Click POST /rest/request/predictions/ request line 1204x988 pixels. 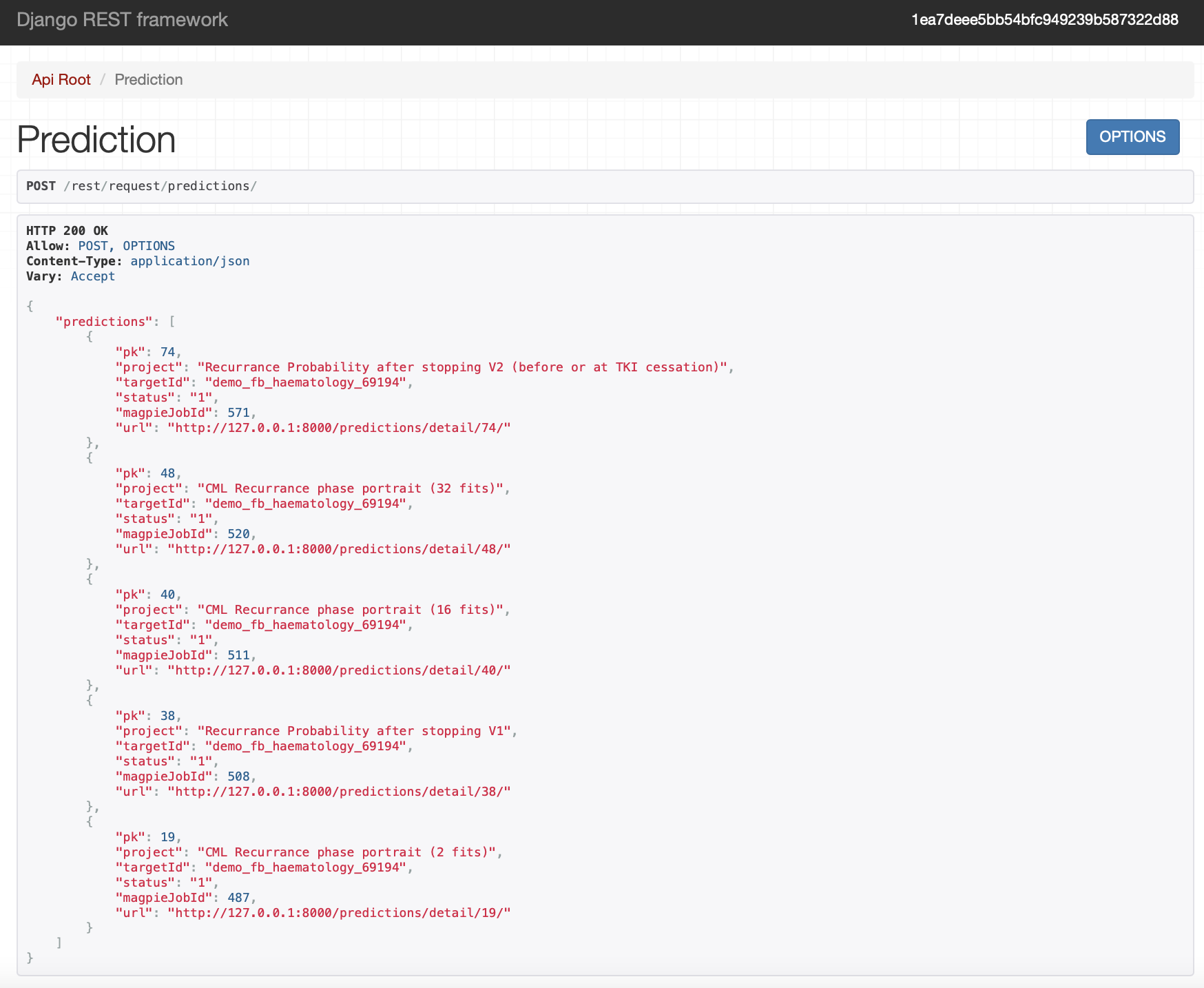coord(141,186)
